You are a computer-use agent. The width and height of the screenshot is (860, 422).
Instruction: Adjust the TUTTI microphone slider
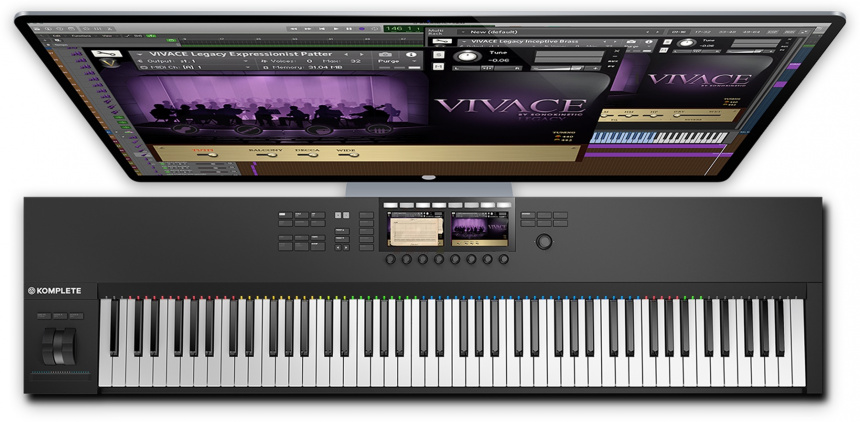click(x=207, y=155)
